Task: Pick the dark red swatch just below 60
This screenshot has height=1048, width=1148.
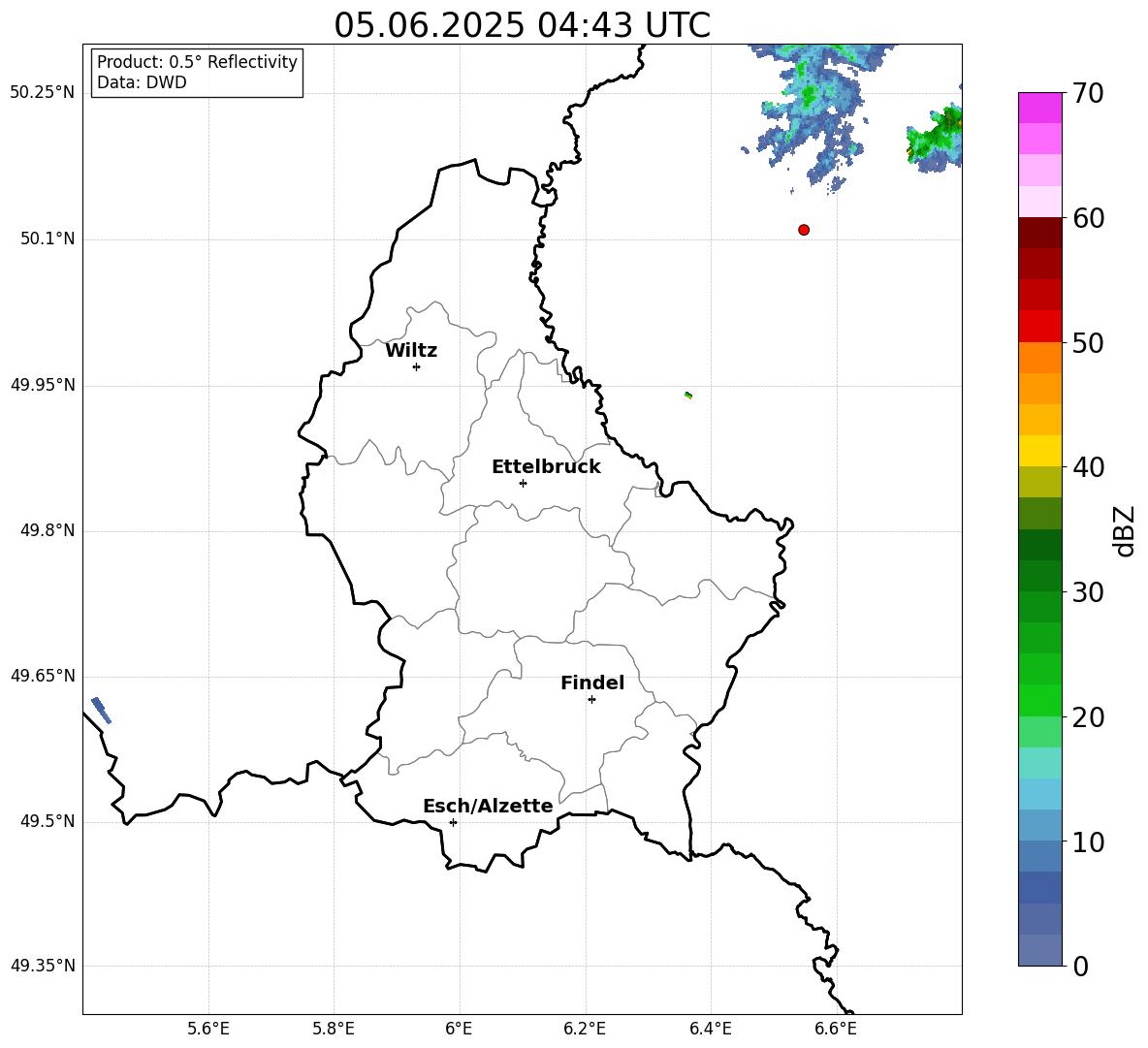Action: pos(1039,233)
